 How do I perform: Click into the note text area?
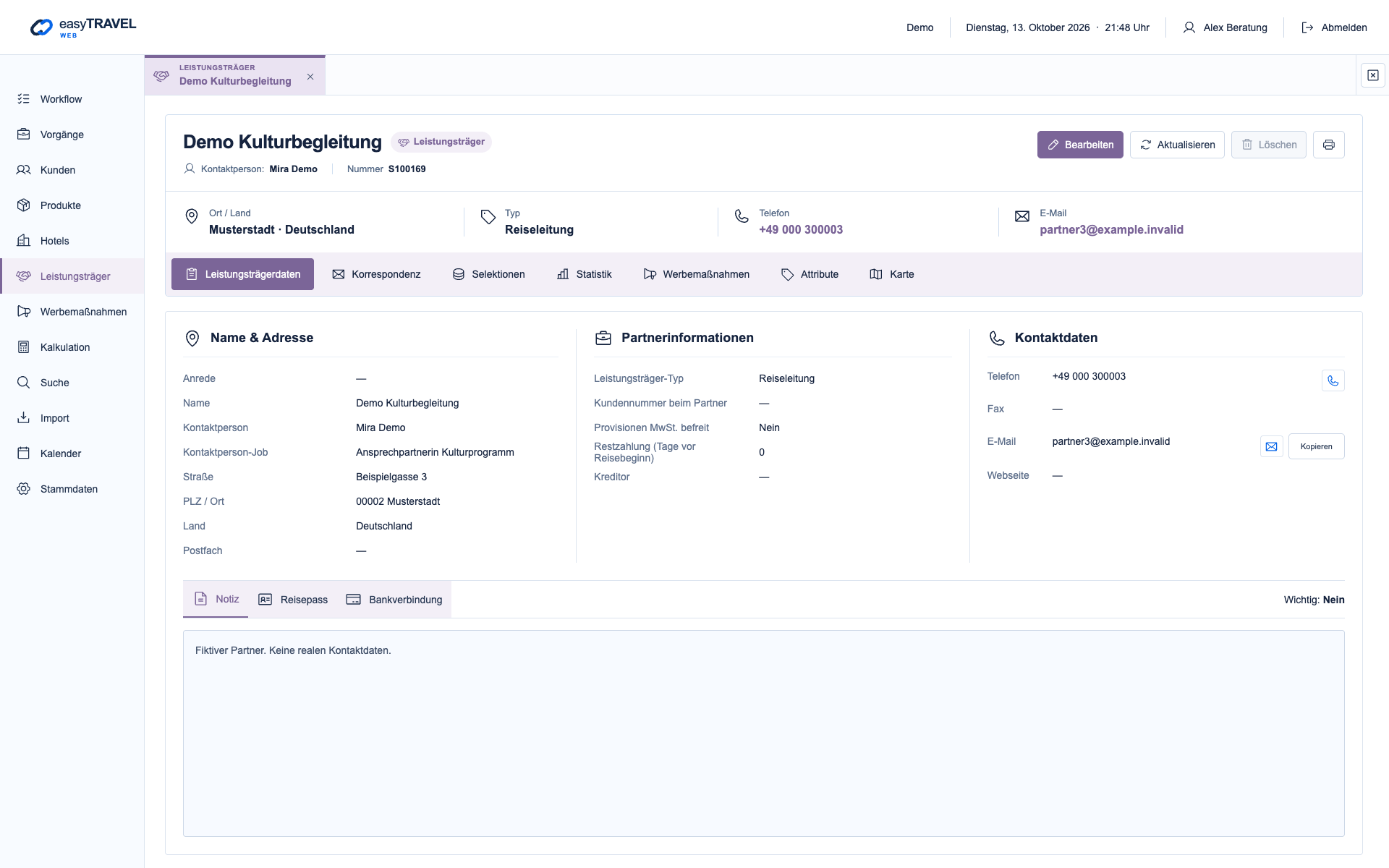(x=763, y=733)
